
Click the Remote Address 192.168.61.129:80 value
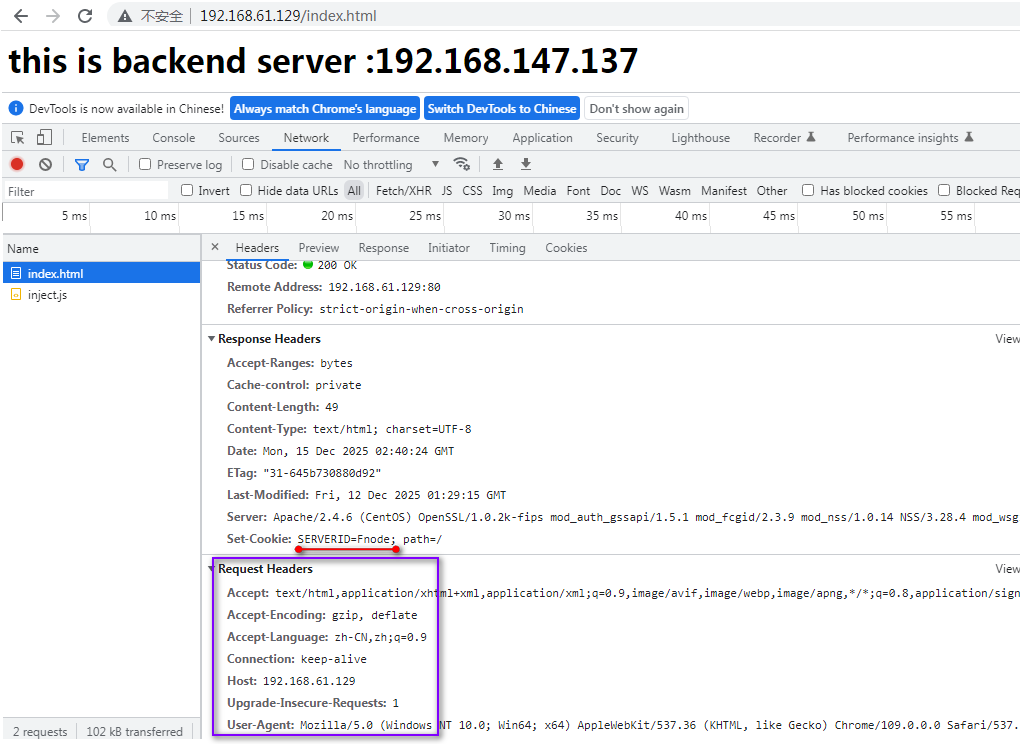[384, 287]
